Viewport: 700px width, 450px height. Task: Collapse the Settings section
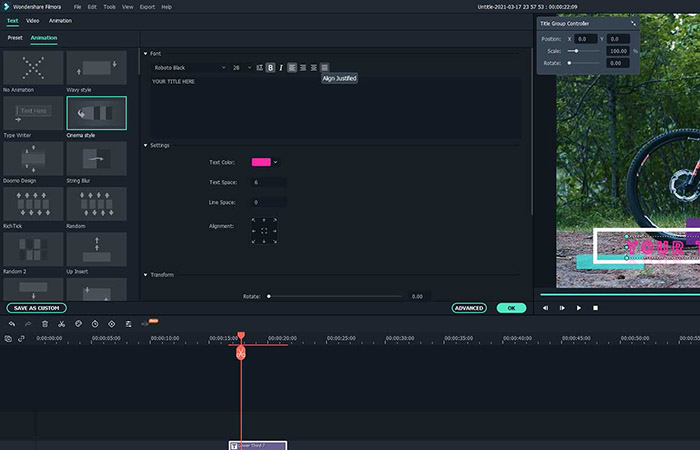[146, 145]
